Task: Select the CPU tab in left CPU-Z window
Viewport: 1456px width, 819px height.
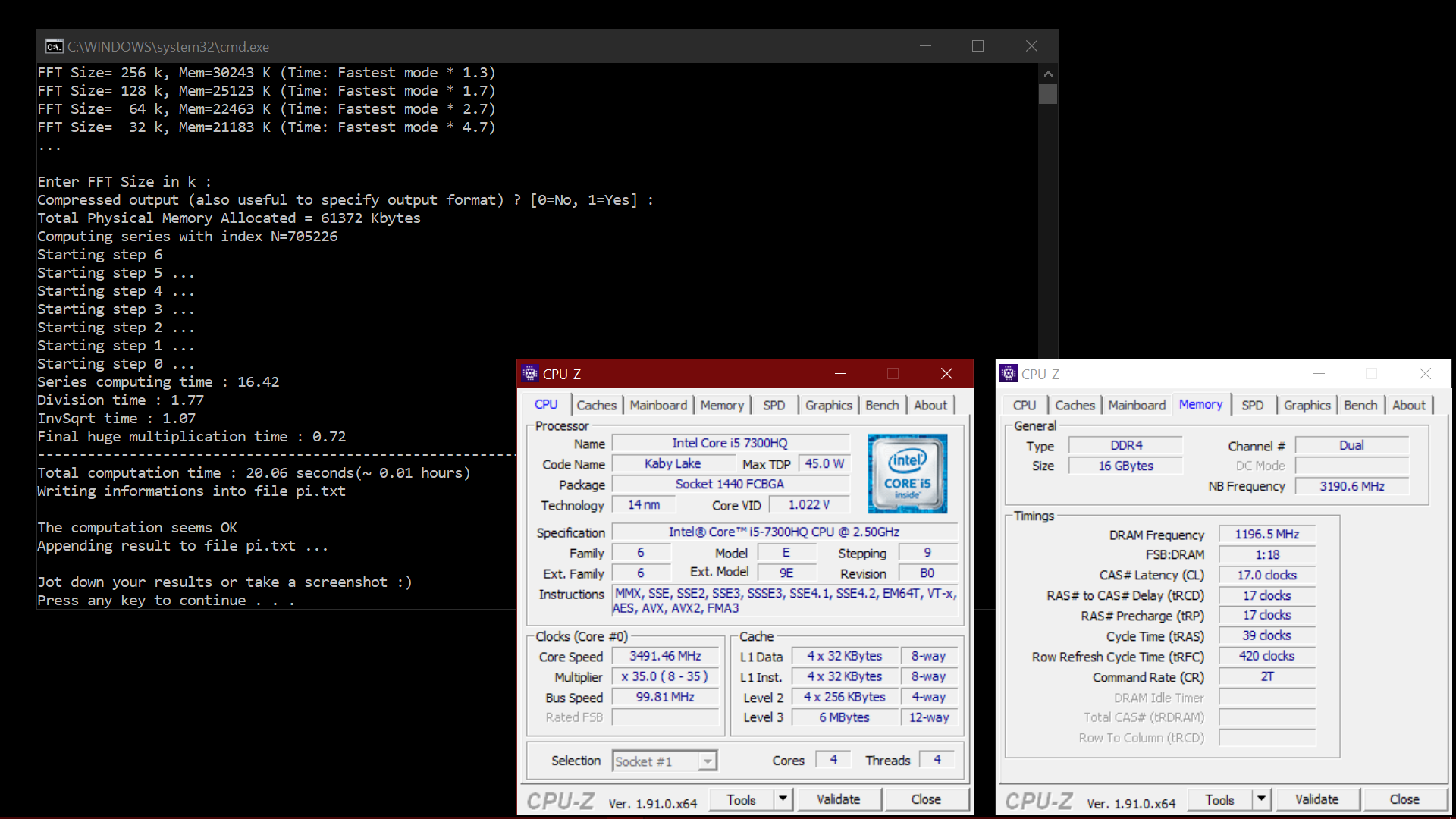Action: point(546,404)
